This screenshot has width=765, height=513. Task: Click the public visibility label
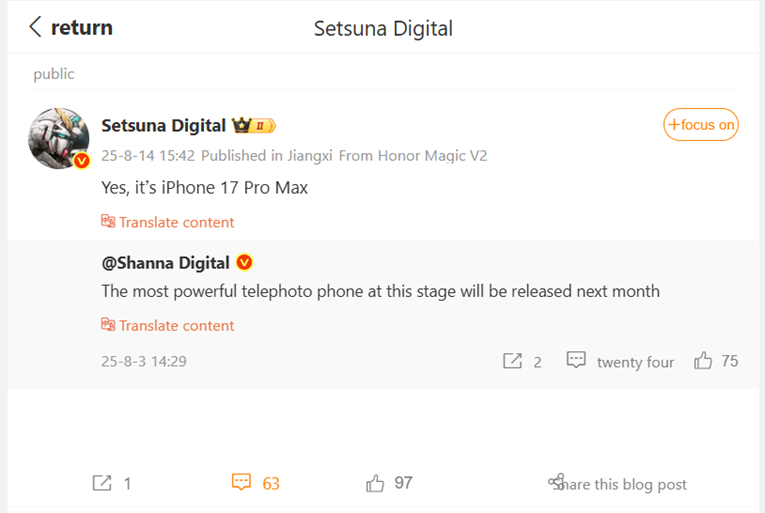(54, 74)
